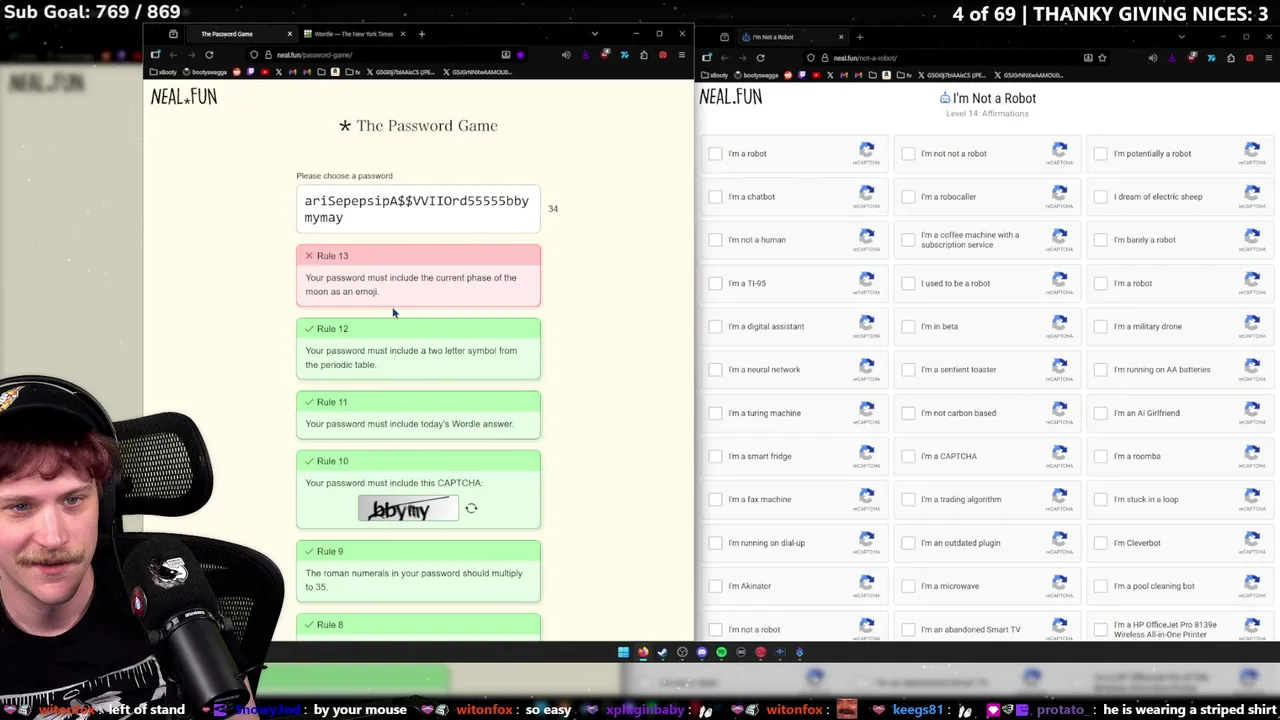The height and width of the screenshot is (720, 1280).
Task: Tick "I'm a sentient toaster" checkbox
Action: tap(908, 369)
